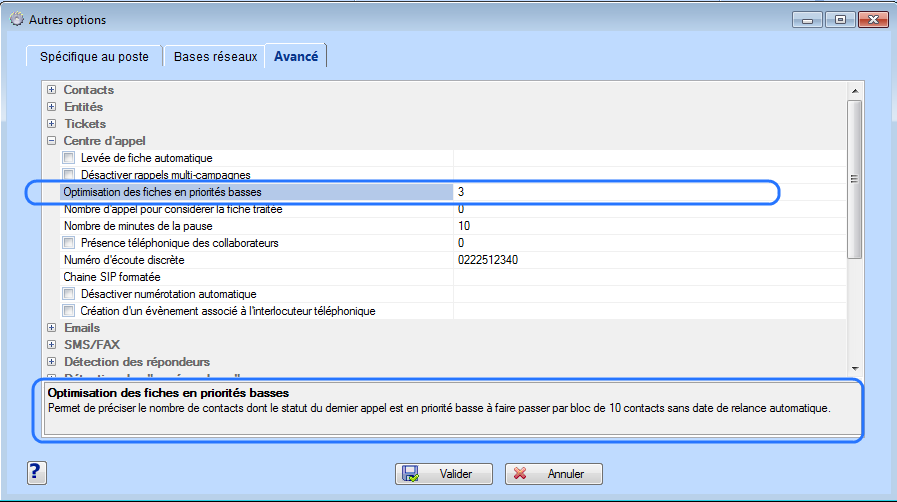Edit Numéro d'écoute discrète value 0222512340
The height and width of the screenshot is (502, 897).
650,260
